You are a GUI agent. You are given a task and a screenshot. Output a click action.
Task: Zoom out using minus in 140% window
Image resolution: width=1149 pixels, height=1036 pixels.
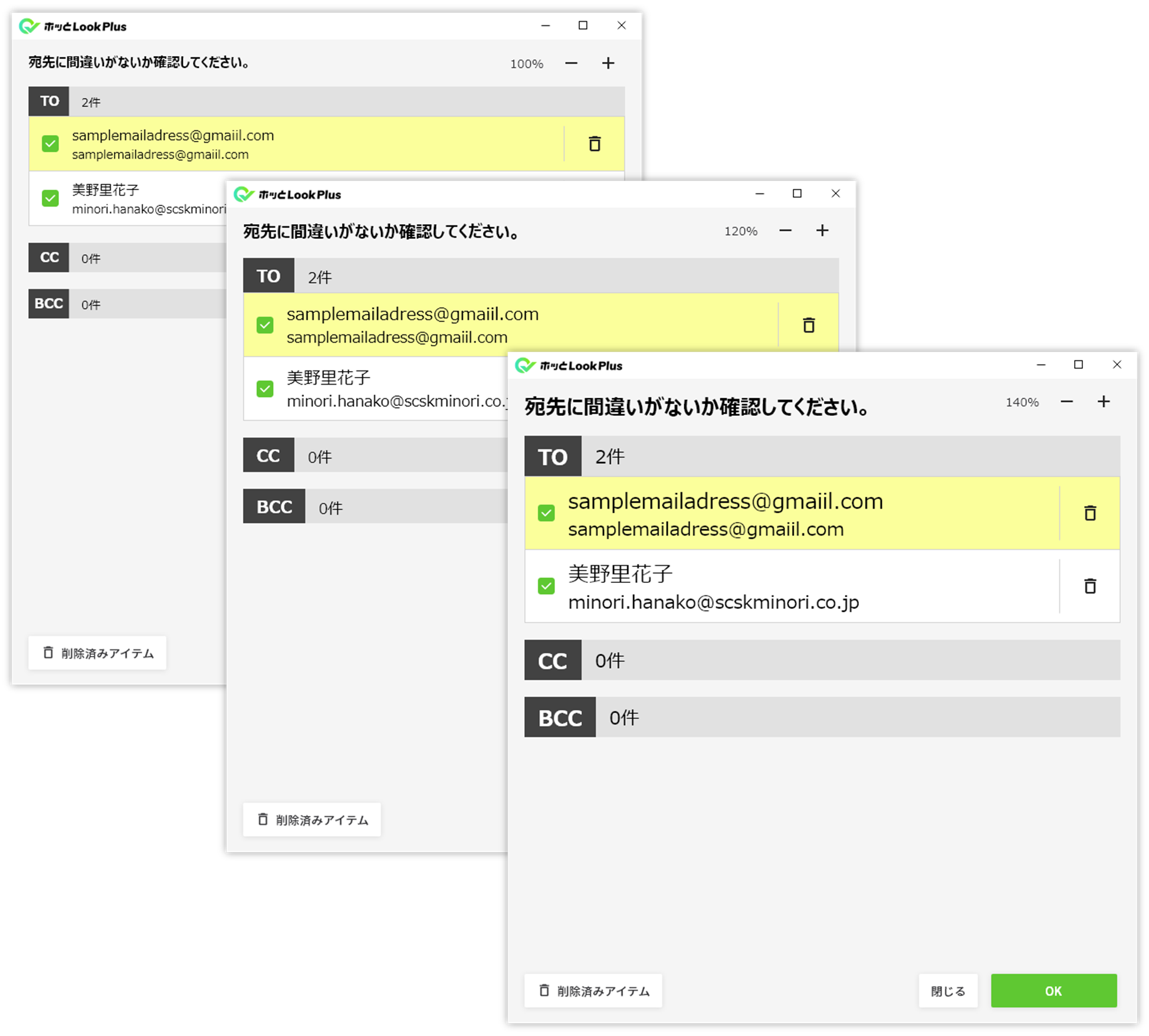click(x=1066, y=402)
